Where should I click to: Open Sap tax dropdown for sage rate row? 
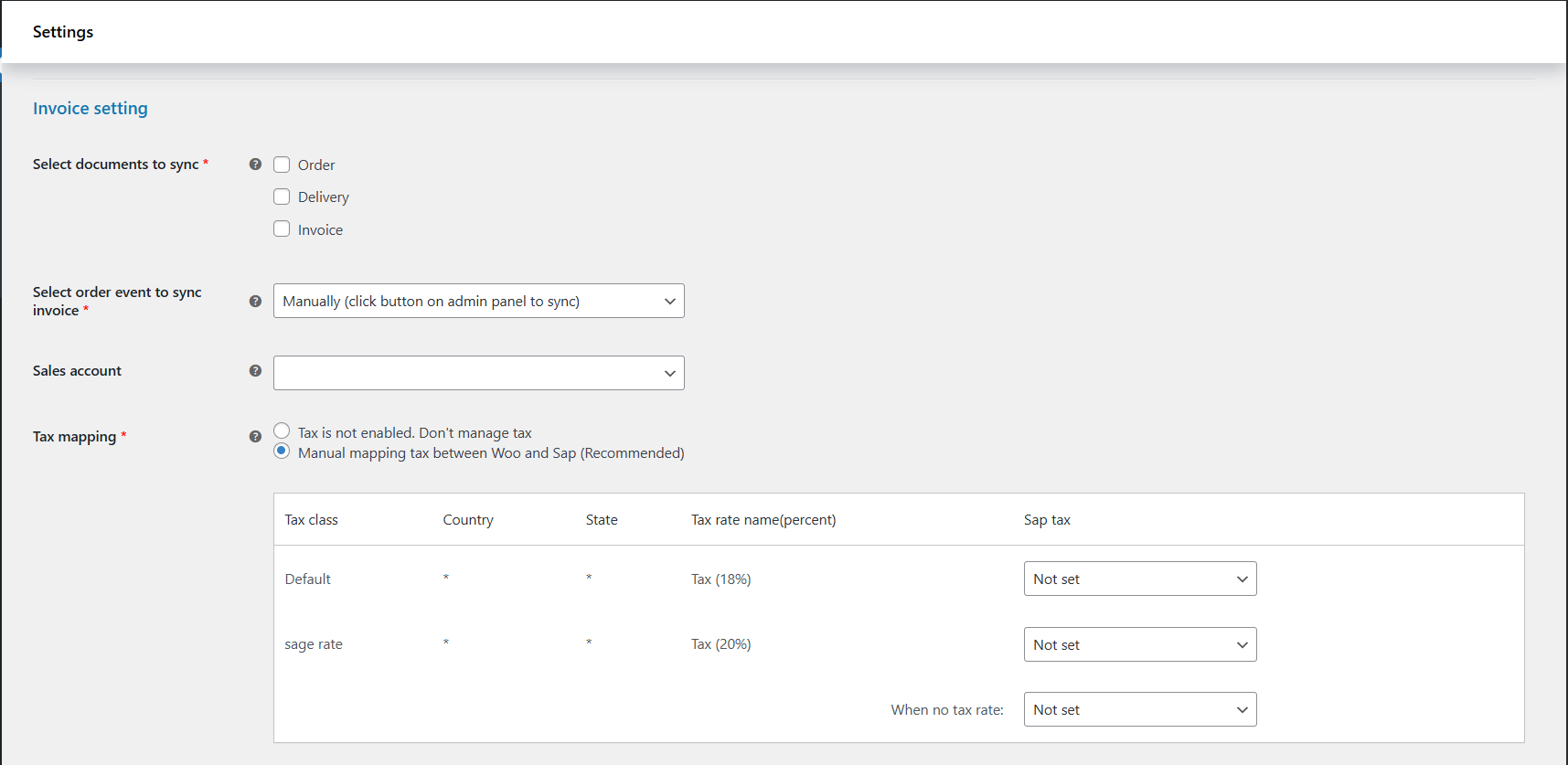coord(1139,645)
